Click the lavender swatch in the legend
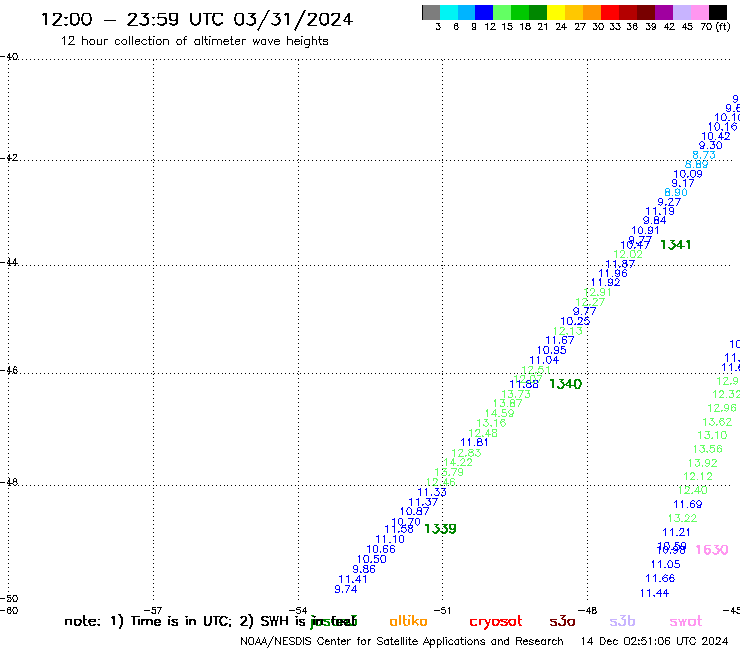 pyautogui.click(x=681, y=12)
